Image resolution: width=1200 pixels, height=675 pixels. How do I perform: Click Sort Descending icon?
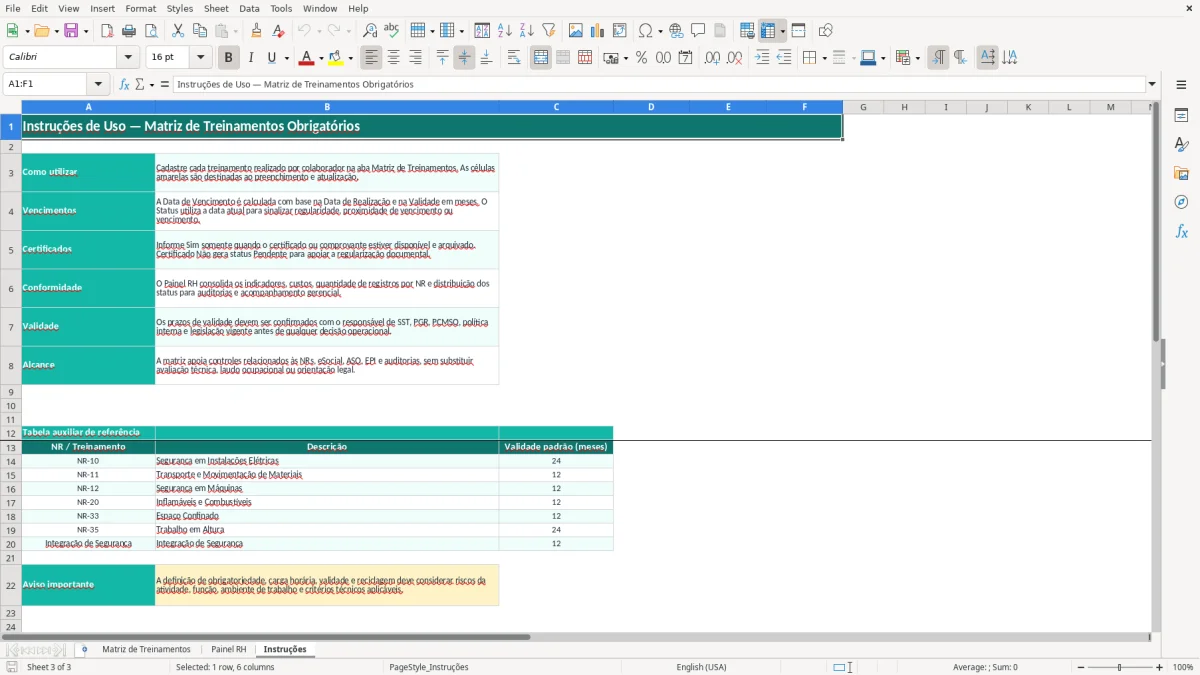(x=526, y=31)
